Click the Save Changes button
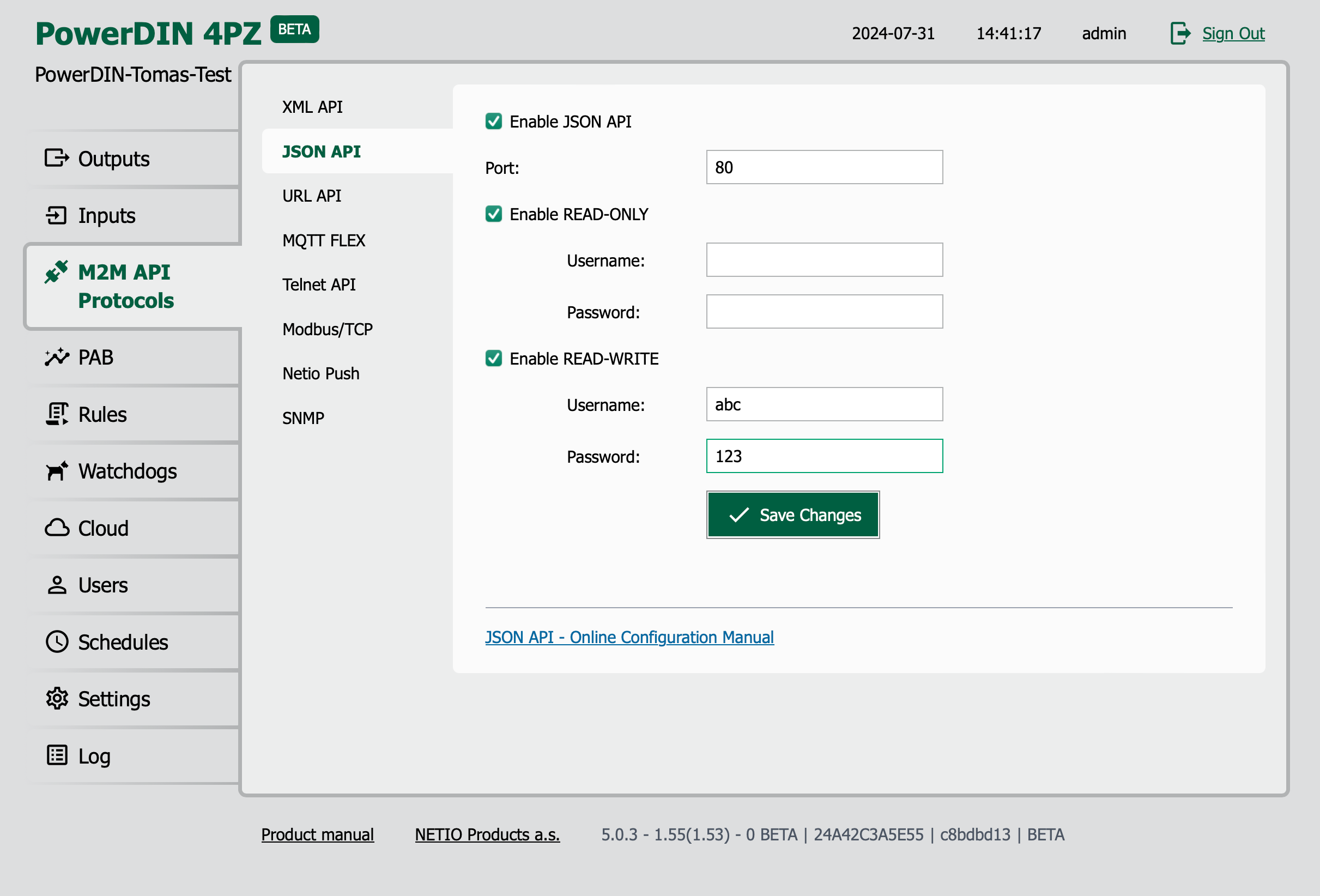This screenshot has width=1320, height=896. (x=793, y=514)
